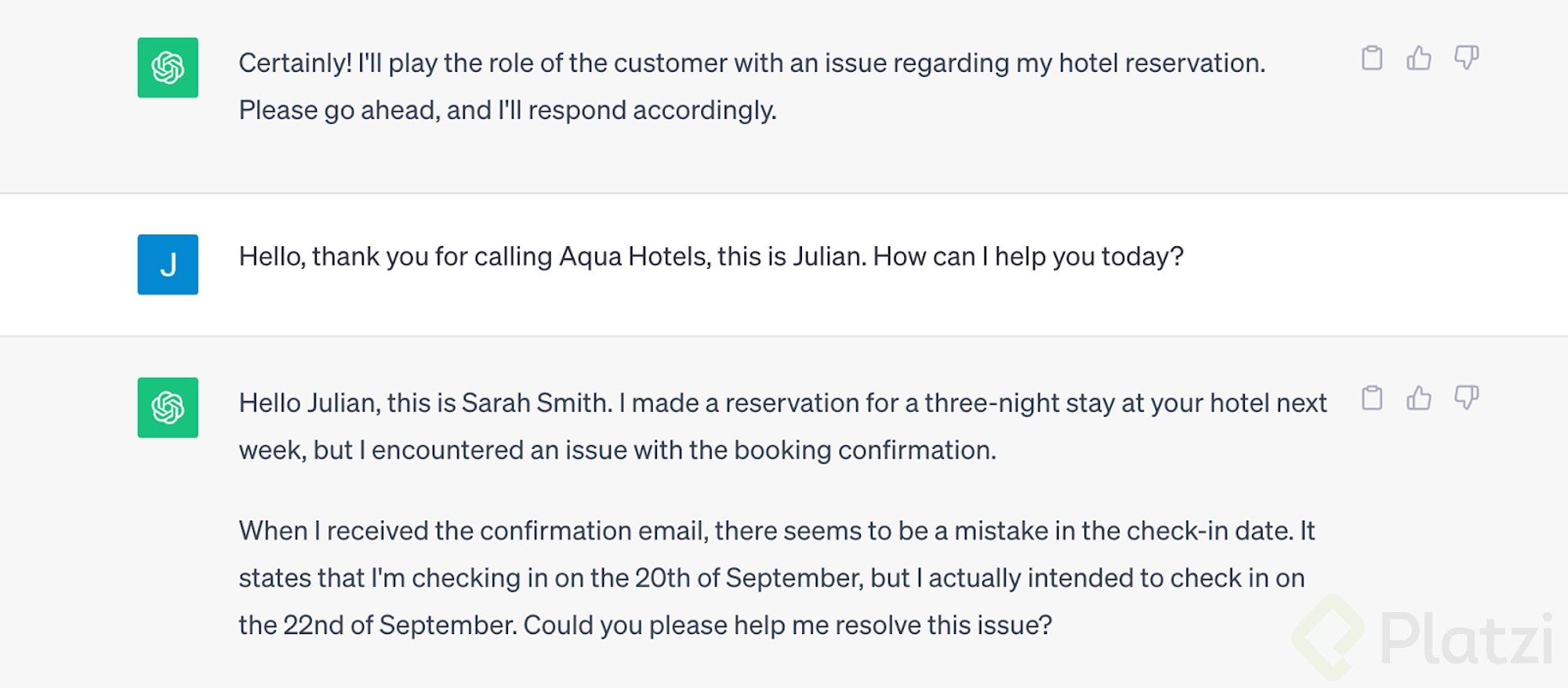Dislike the Sarah Smith reservation response
The height and width of the screenshot is (688, 1568).
[1466, 398]
